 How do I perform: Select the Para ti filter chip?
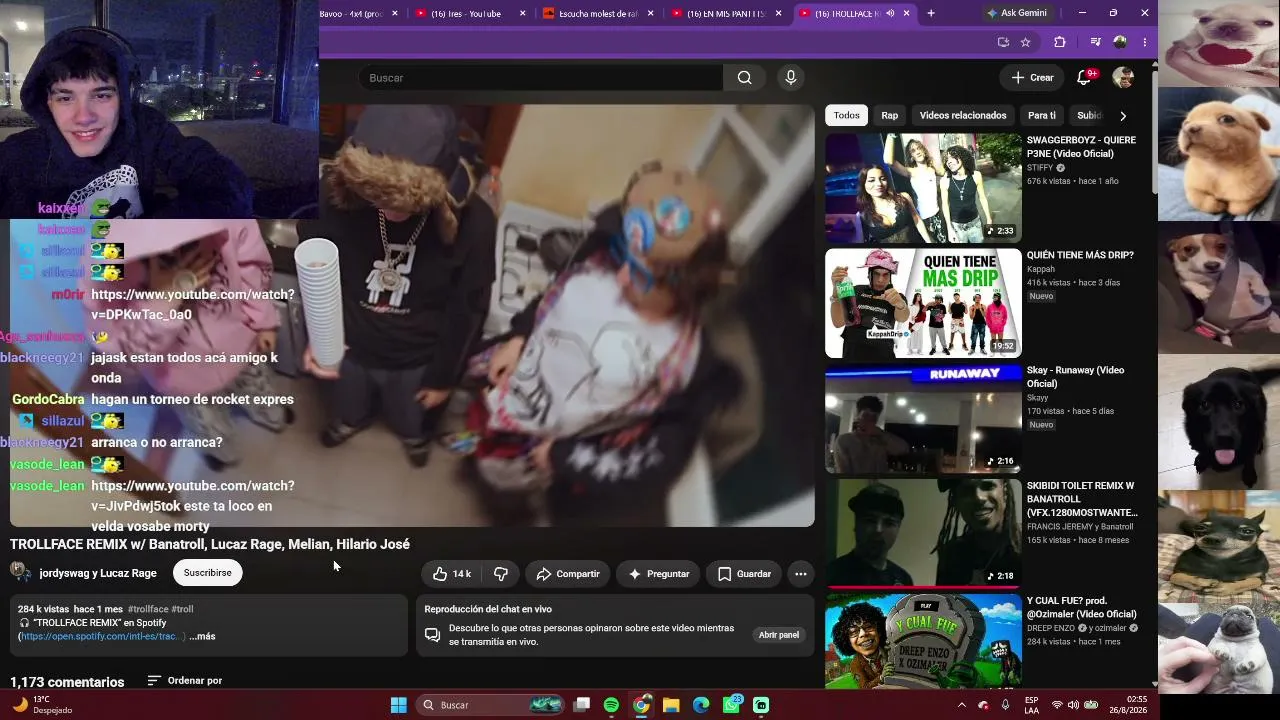[1041, 116]
